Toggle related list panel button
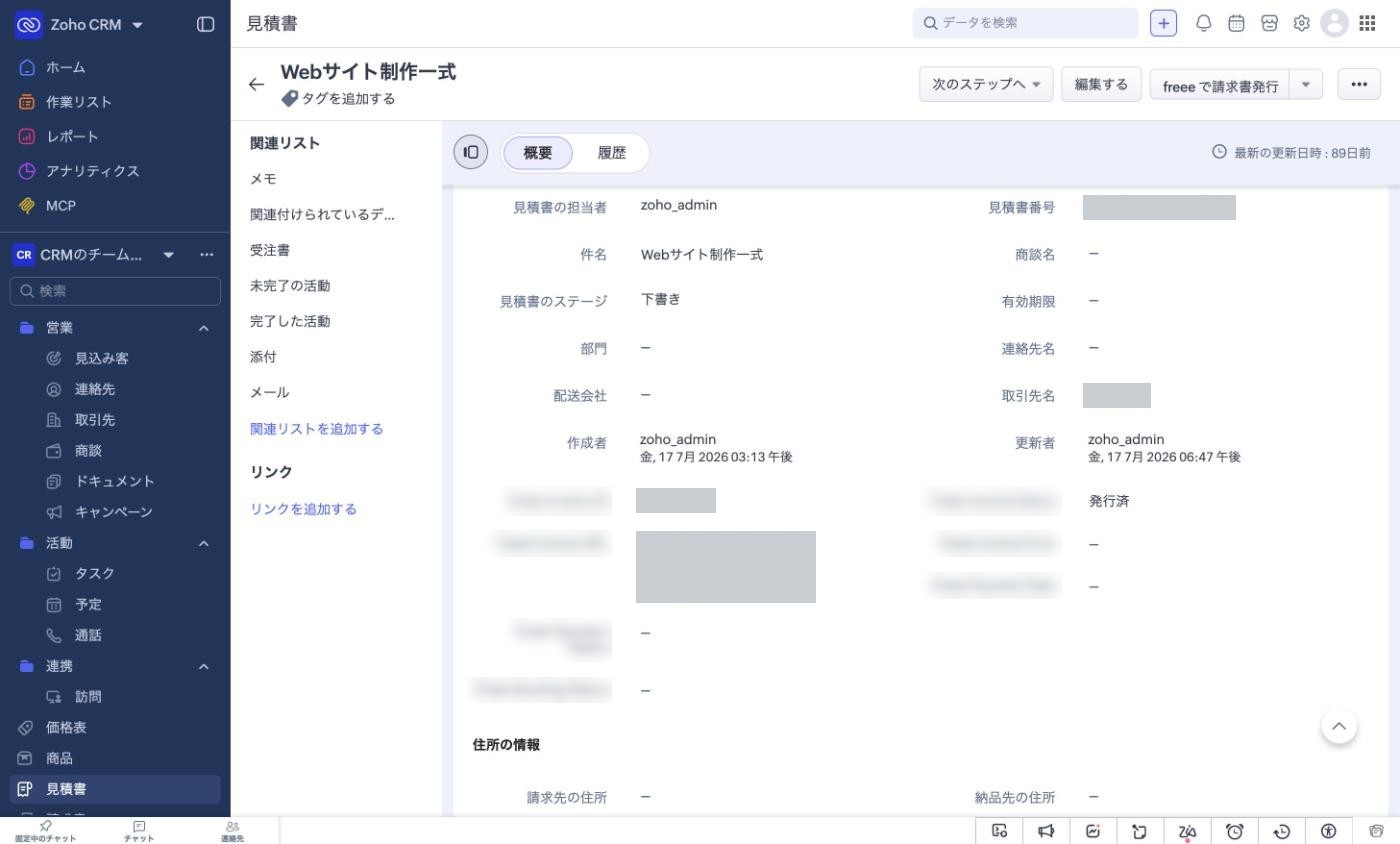This screenshot has height=844, width=1400. click(x=471, y=152)
